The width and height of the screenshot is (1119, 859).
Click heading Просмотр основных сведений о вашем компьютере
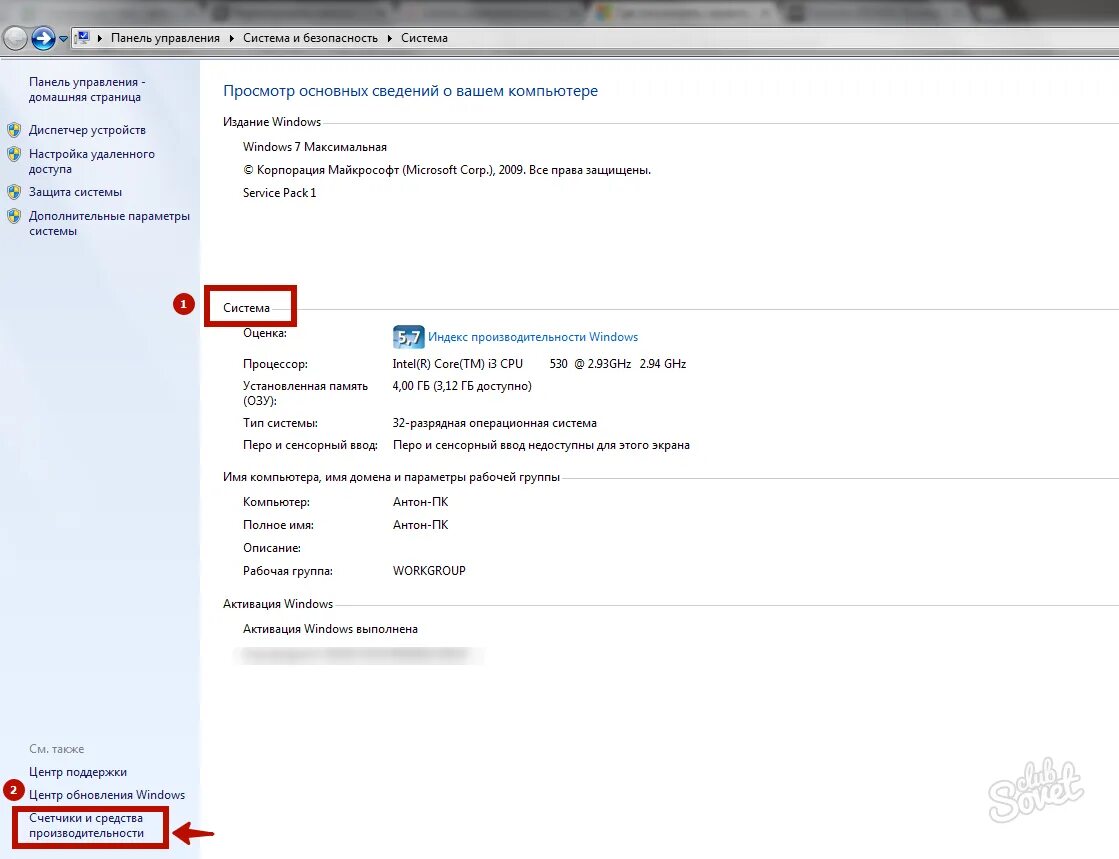410,91
